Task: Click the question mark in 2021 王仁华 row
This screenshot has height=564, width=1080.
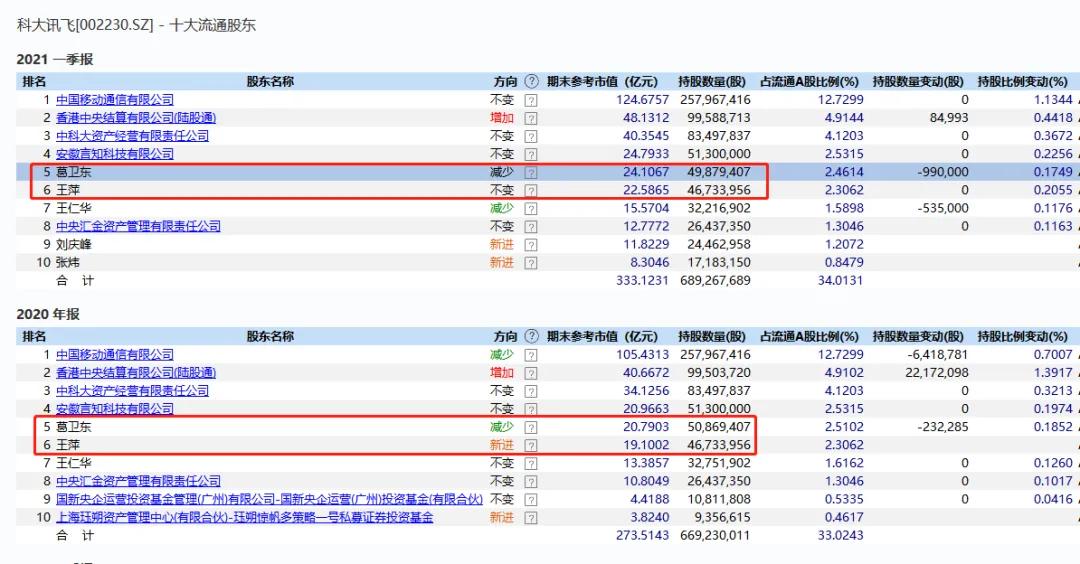Action: pos(531,208)
